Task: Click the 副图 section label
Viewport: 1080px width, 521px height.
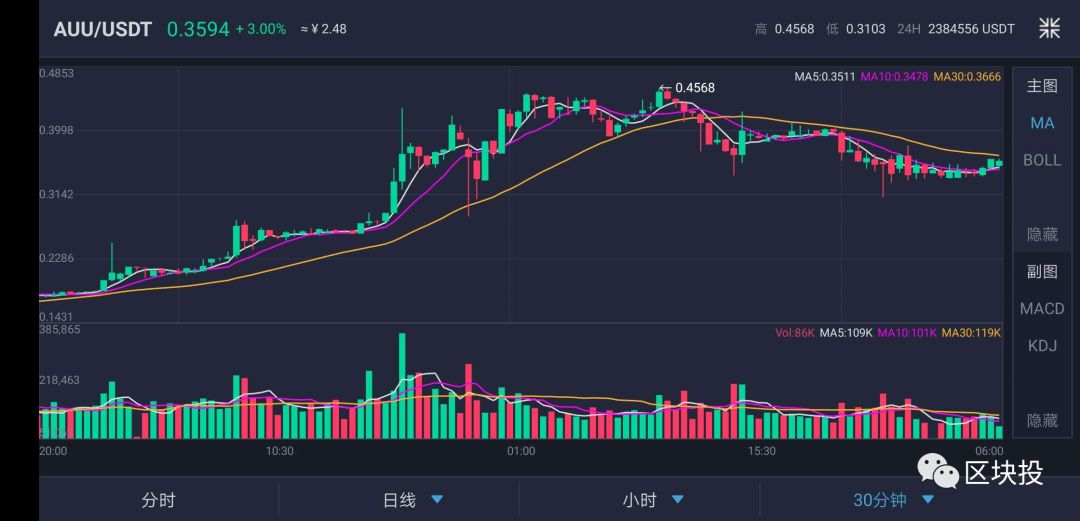Action: (x=1042, y=271)
